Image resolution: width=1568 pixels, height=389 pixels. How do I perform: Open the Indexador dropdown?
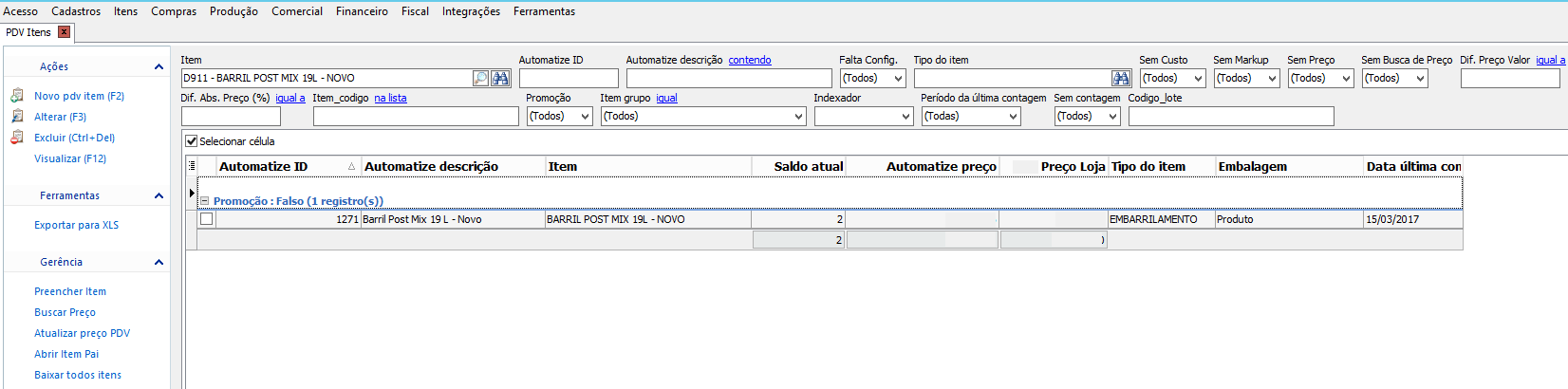tap(905, 117)
